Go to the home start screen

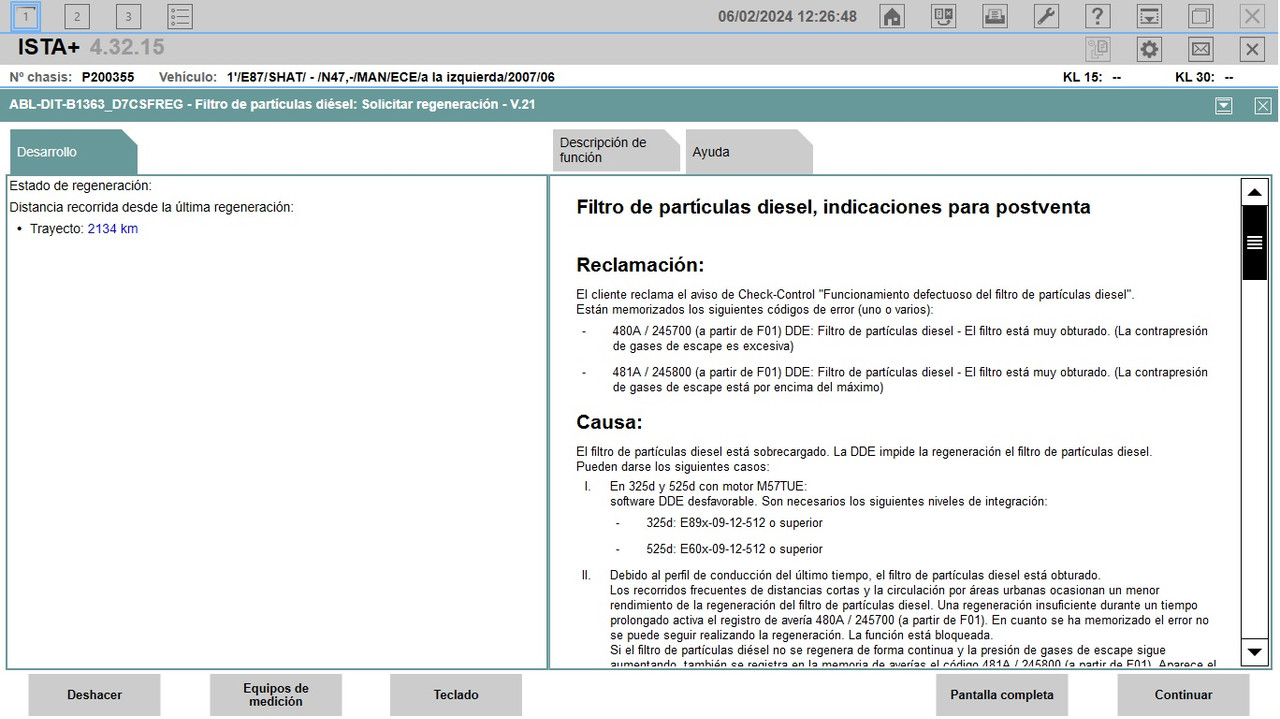[x=891, y=16]
